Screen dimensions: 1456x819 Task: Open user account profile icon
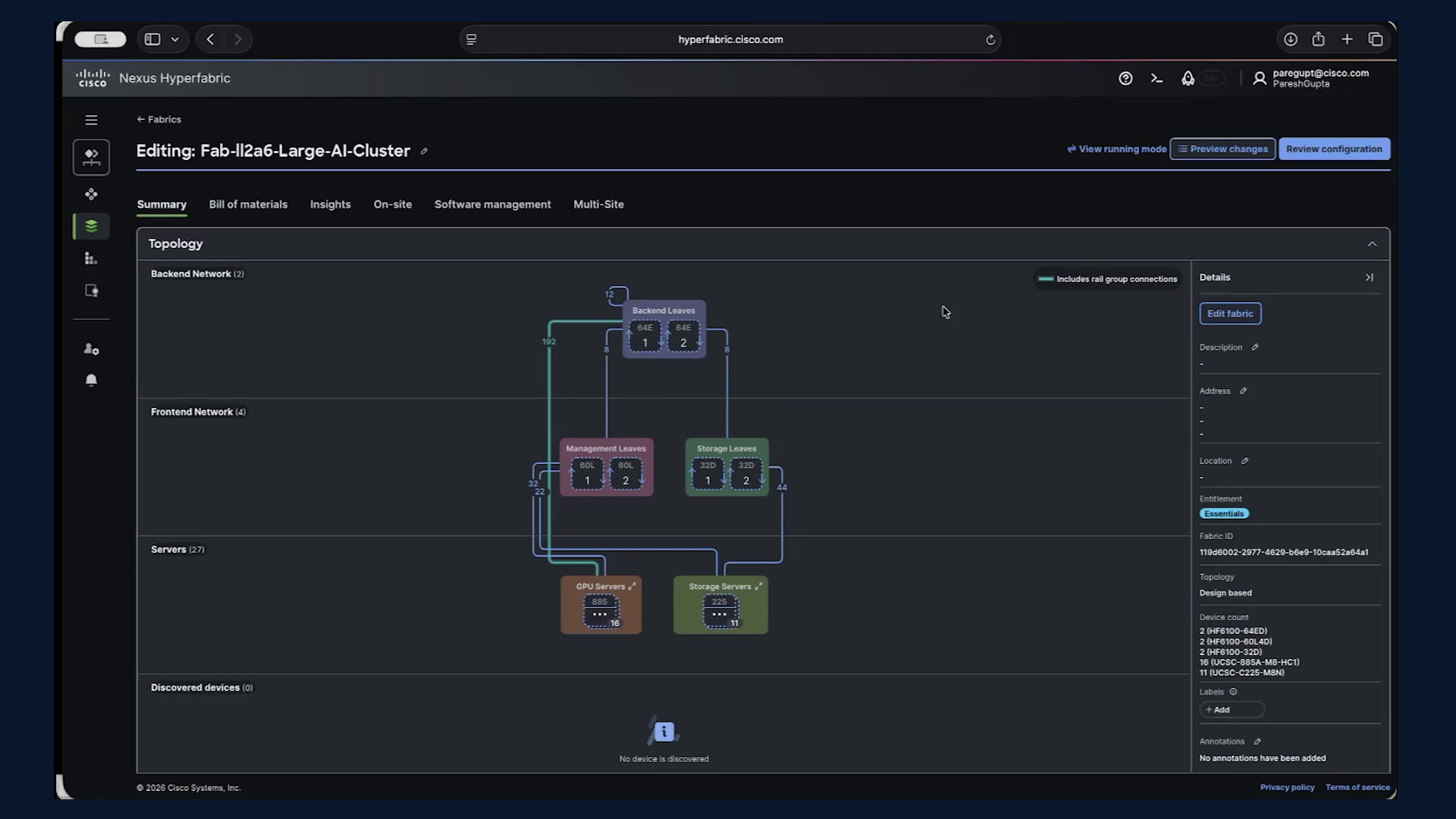pos(1260,78)
